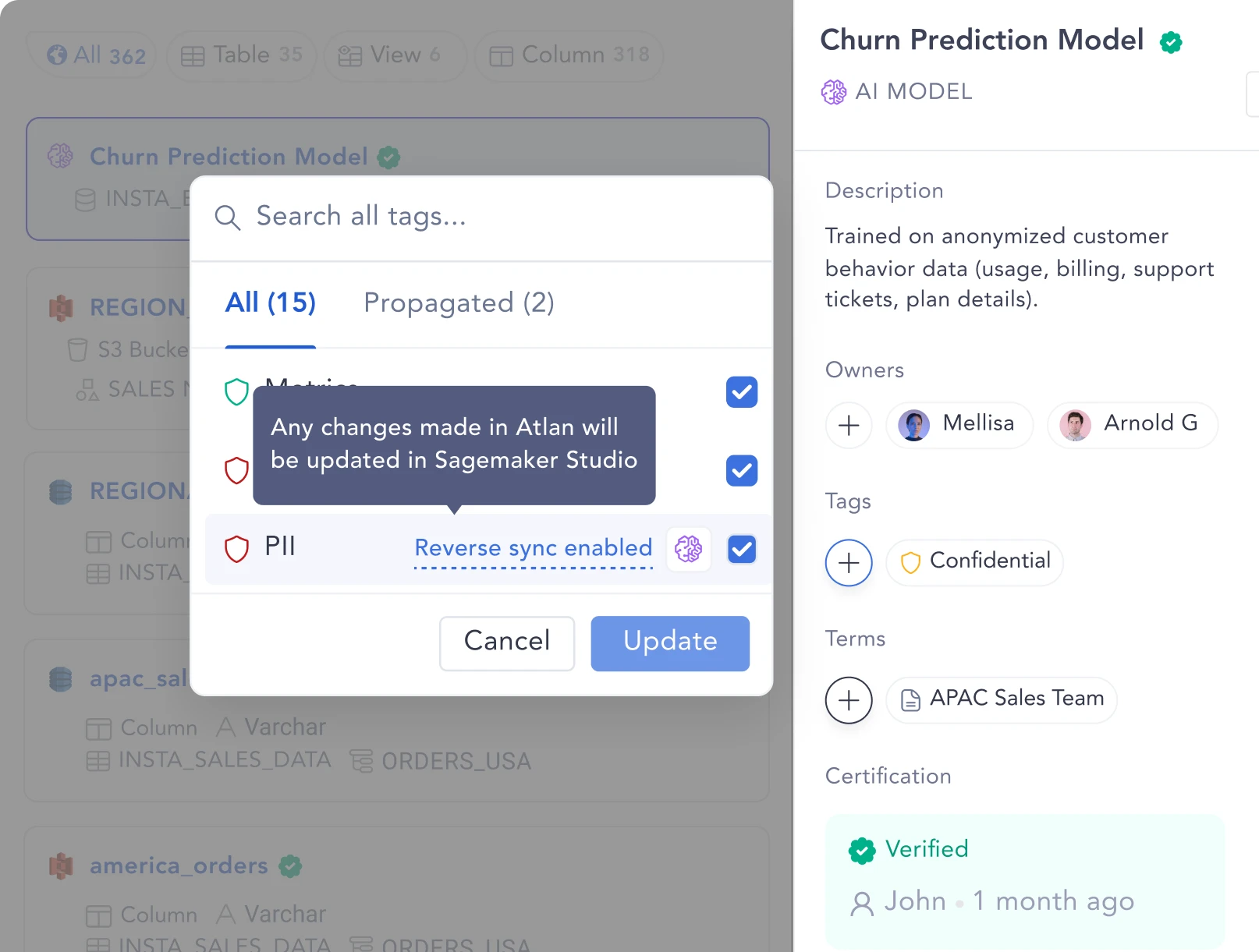Switch to the Propagated (2) tab

[459, 303]
